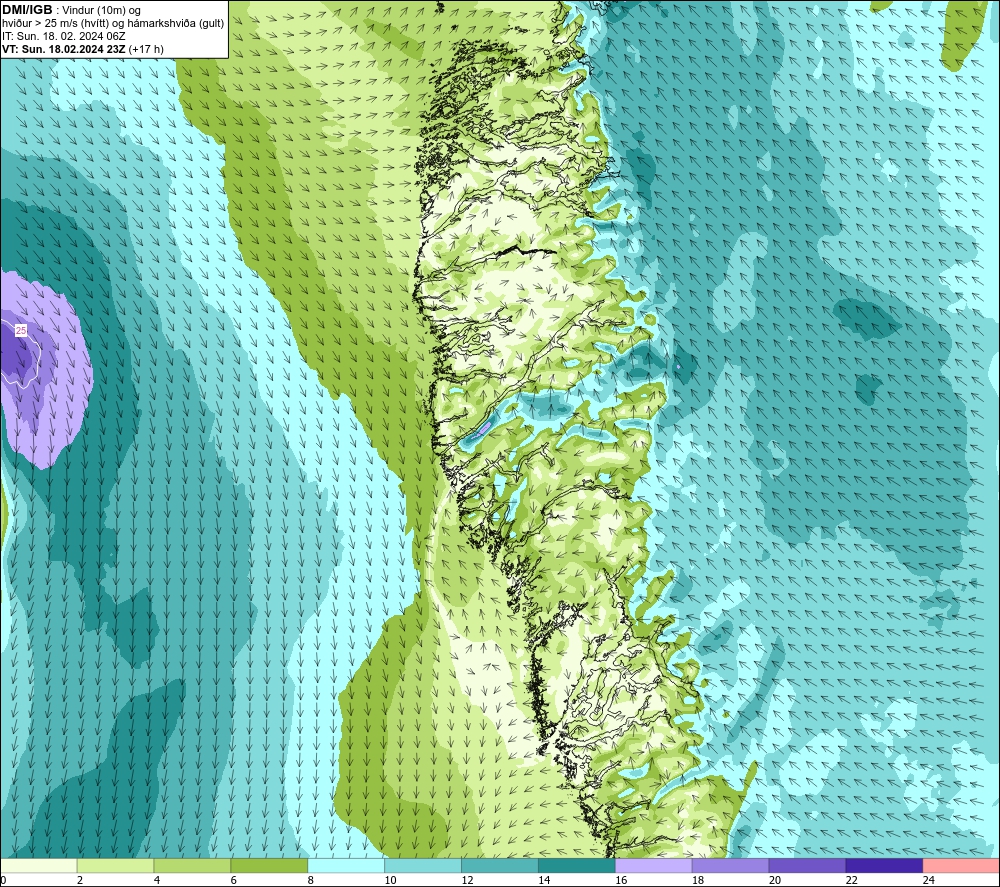The width and height of the screenshot is (1000, 887).
Task: Click the light green 2–4 m/s legend swatch
Action: tap(115, 865)
